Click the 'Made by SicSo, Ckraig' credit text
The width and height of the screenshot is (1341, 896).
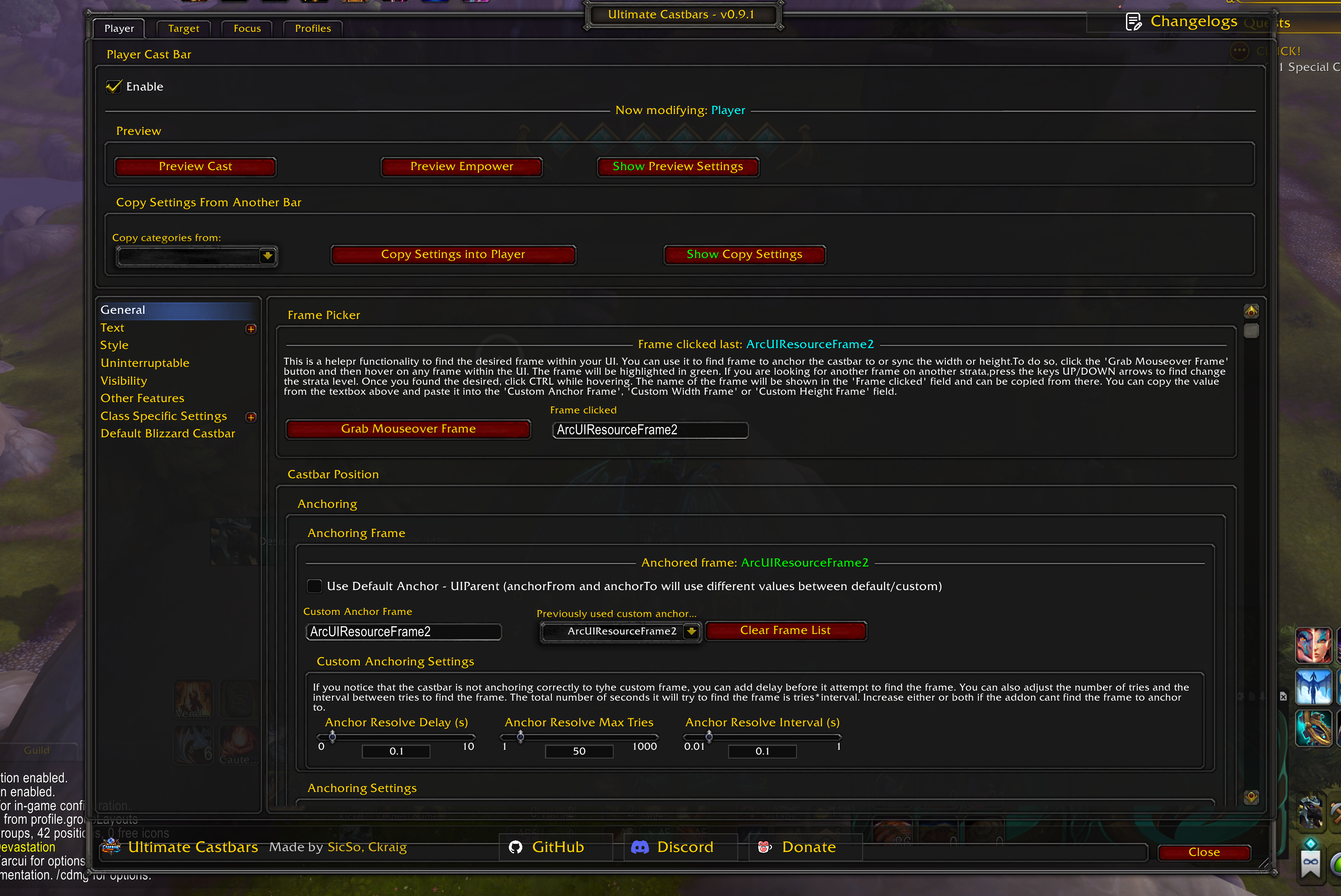point(338,847)
